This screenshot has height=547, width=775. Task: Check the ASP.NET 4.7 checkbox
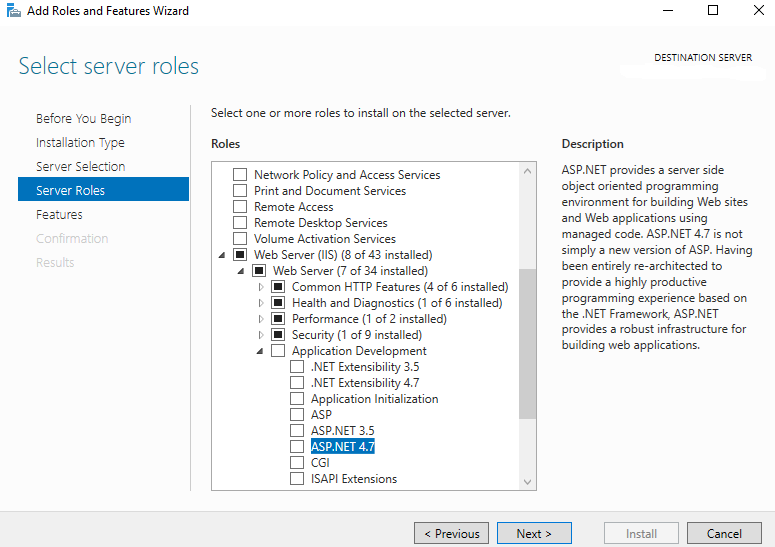point(297,447)
